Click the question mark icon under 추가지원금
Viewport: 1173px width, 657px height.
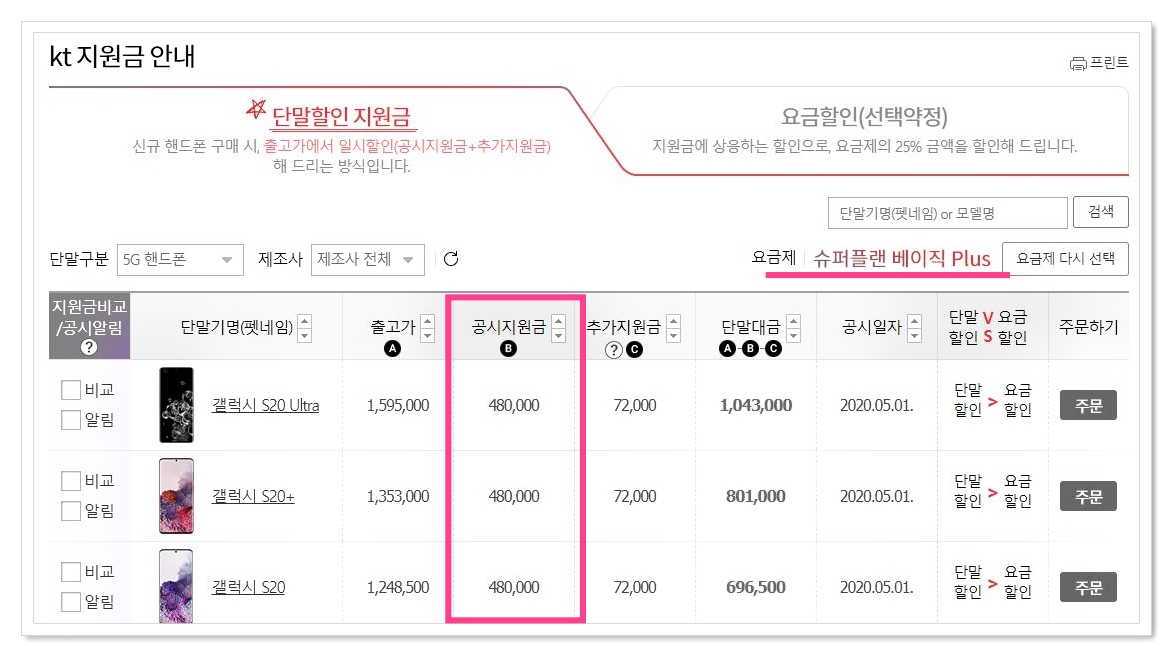(613, 349)
